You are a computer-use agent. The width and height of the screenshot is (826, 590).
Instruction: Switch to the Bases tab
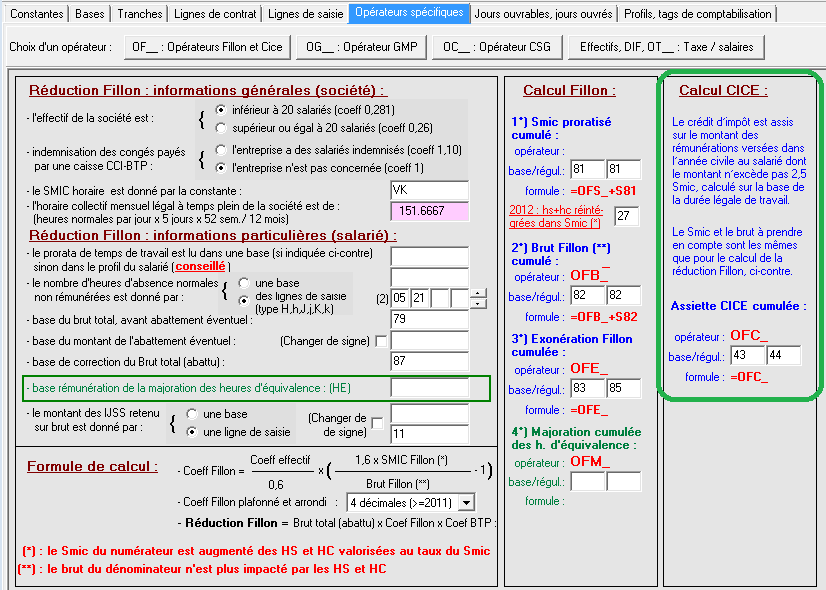coord(90,14)
